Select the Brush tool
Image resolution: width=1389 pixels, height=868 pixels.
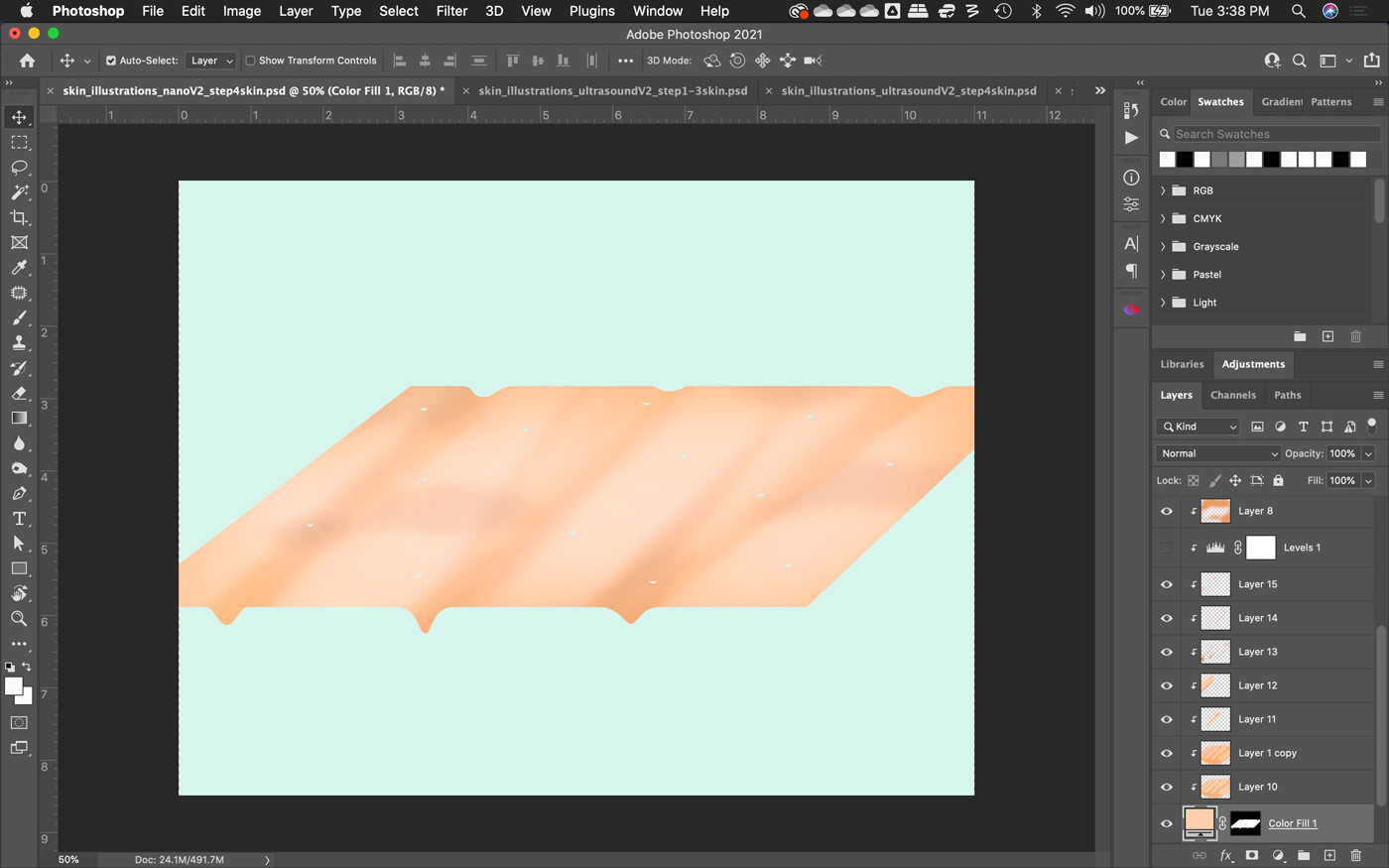(19, 317)
